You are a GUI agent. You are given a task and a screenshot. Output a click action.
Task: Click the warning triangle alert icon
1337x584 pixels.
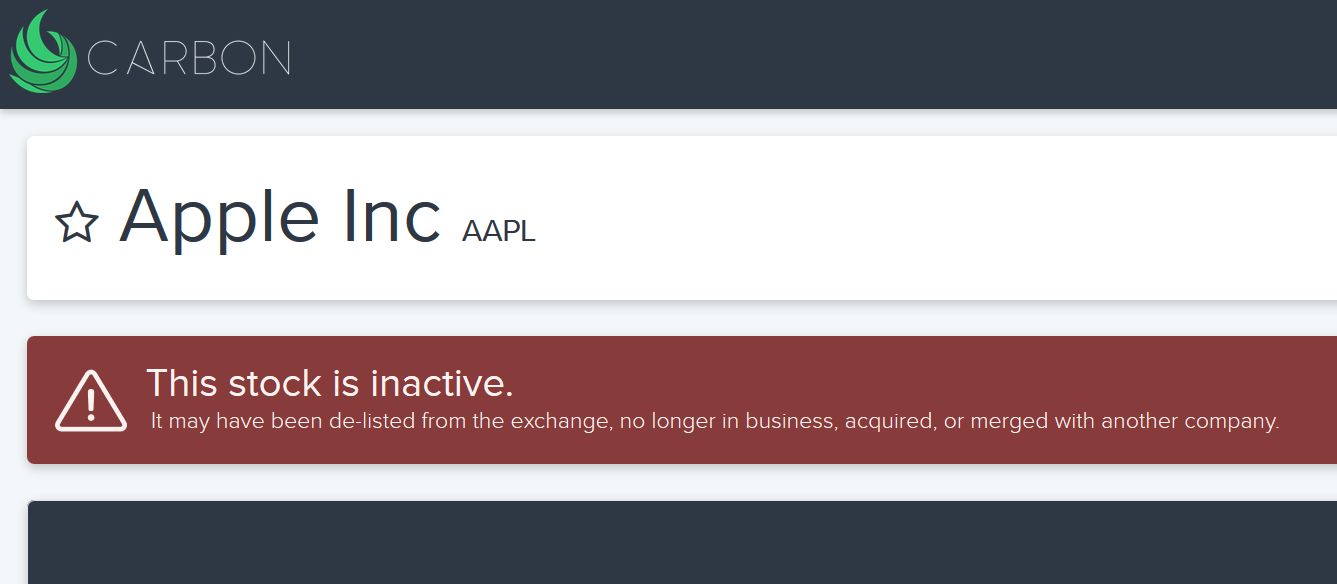click(91, 401)
